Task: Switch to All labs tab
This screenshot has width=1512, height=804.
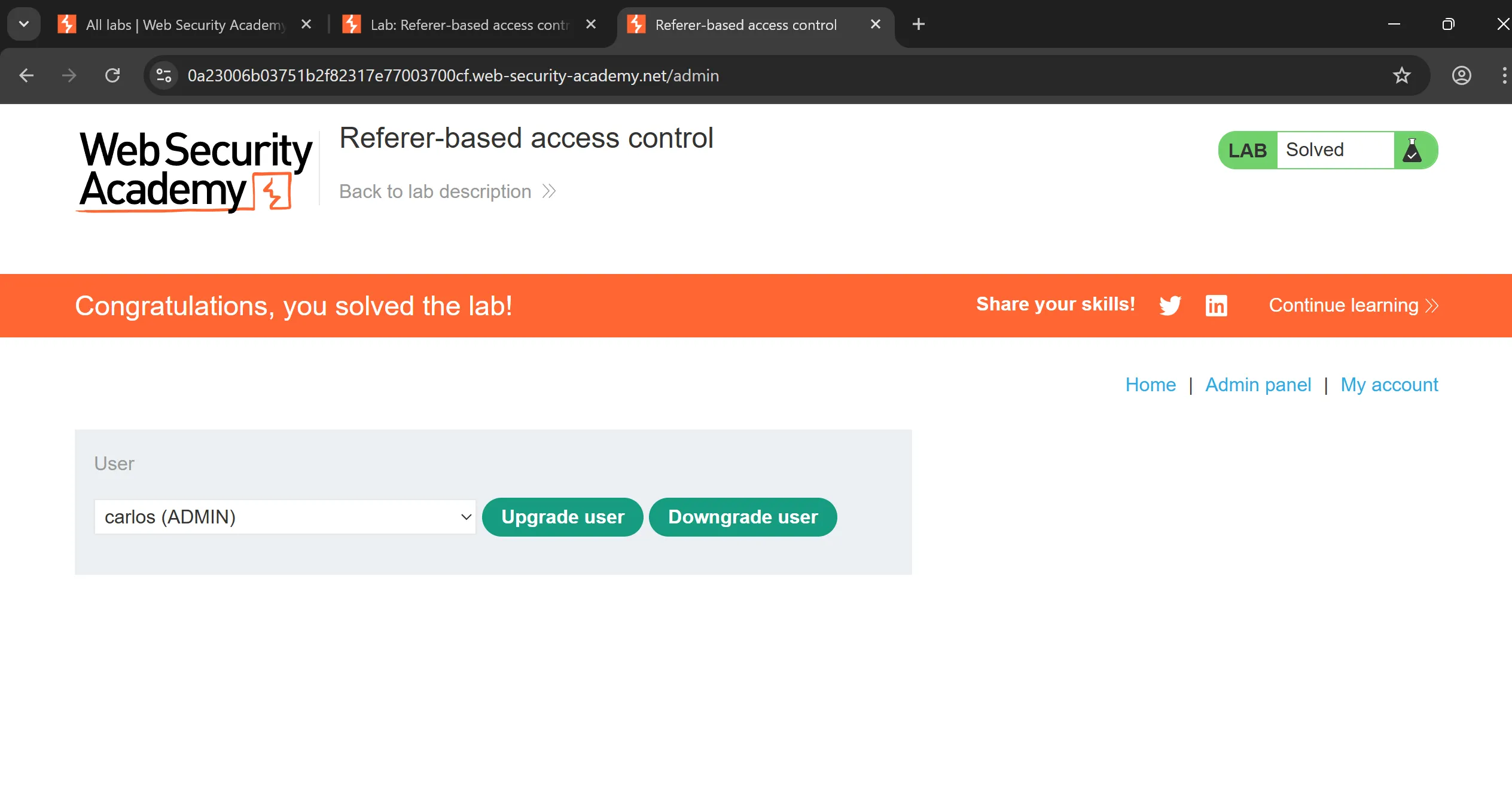Action: coord(185,25)
